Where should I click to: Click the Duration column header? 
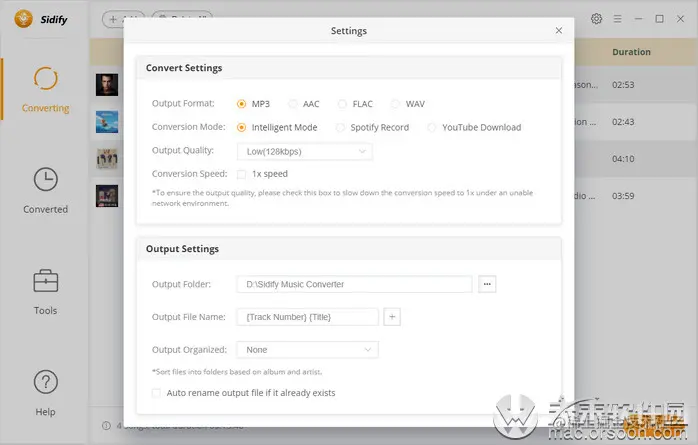tap(631, 52)
